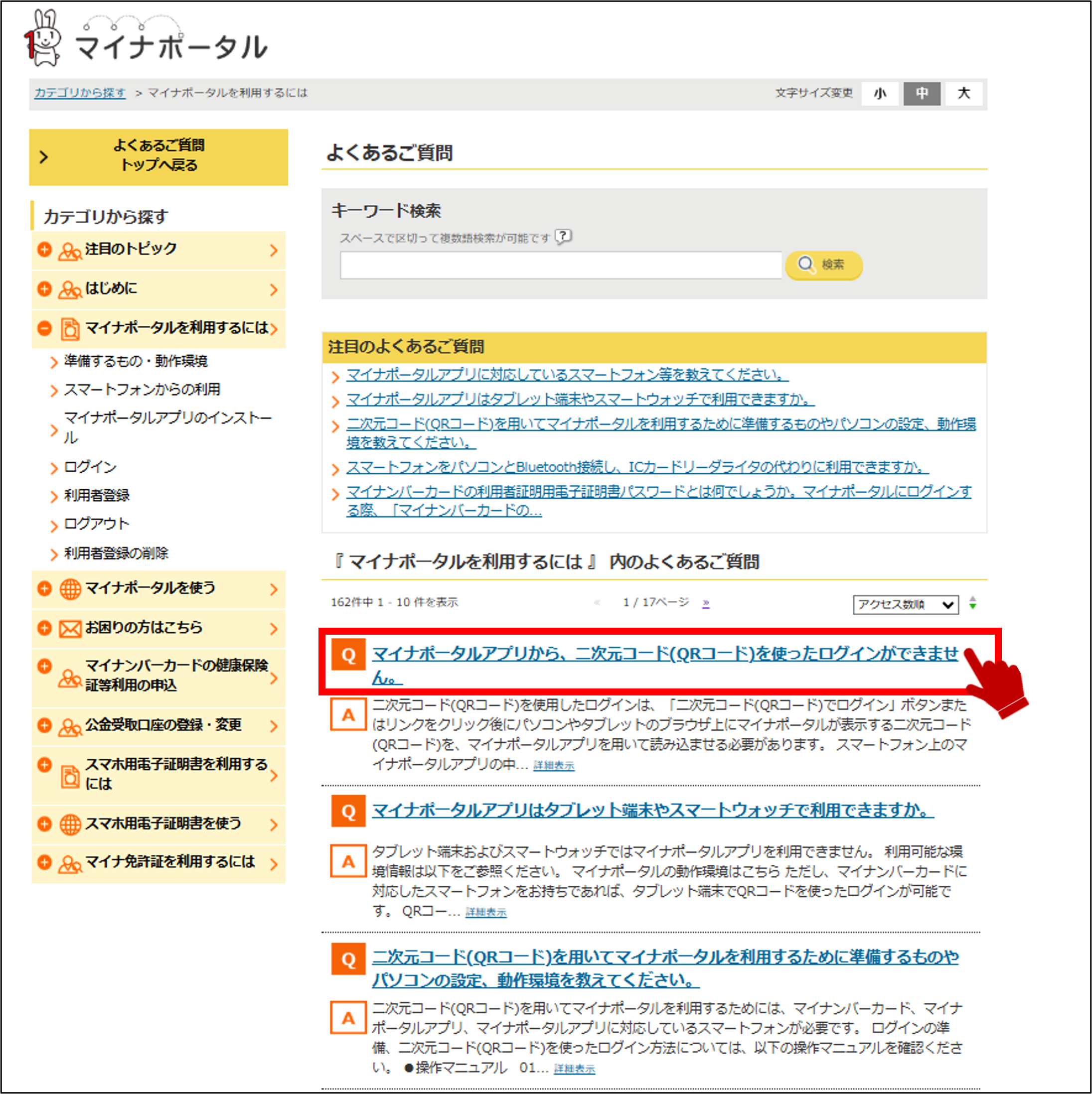Open featured link about タブレット端末やスマートウォッチ

coord(581,400)
